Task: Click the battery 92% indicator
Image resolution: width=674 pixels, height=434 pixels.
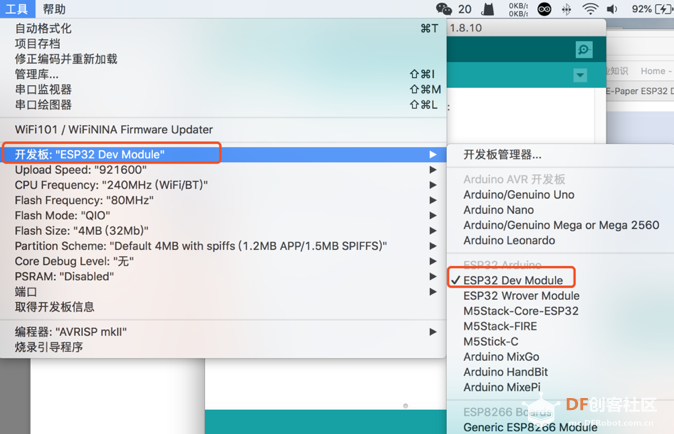Action: point(652,9)
